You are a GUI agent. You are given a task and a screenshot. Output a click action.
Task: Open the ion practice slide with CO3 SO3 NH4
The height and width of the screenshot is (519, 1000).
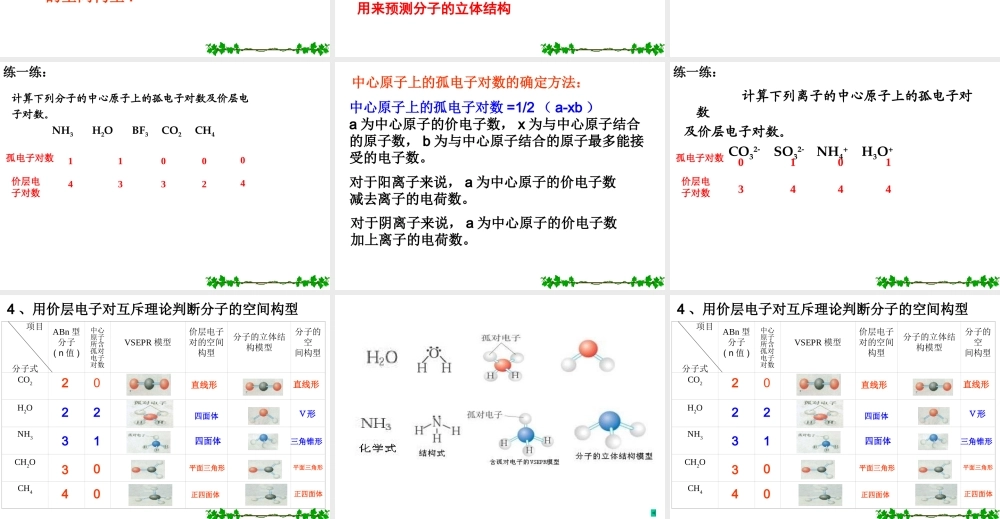835,175
